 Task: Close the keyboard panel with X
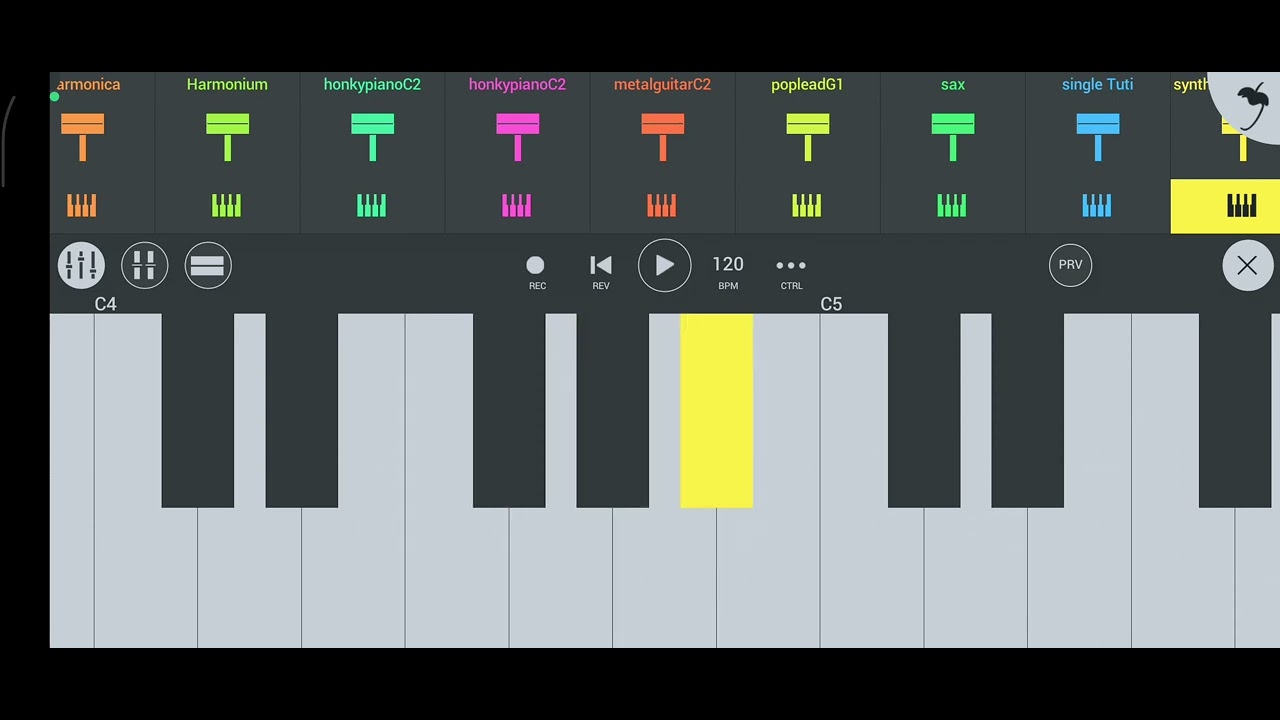coord(1247,266)
